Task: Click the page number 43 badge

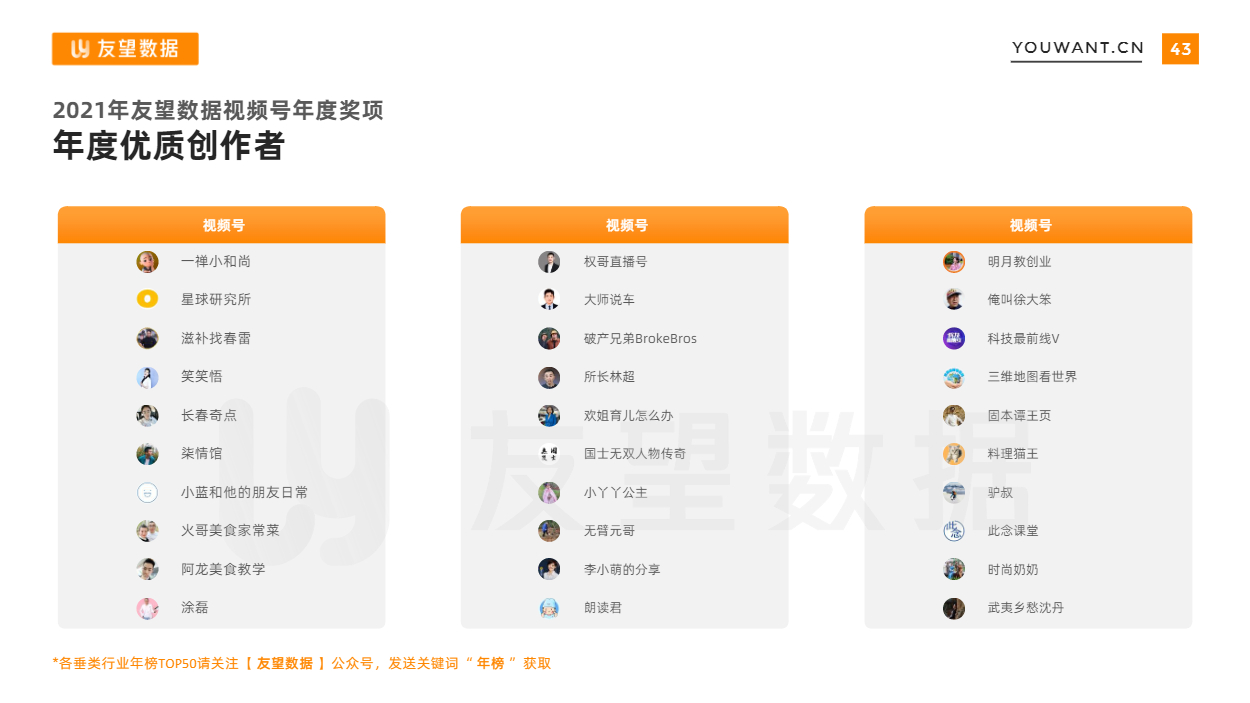Action: tap(1181, 49)
